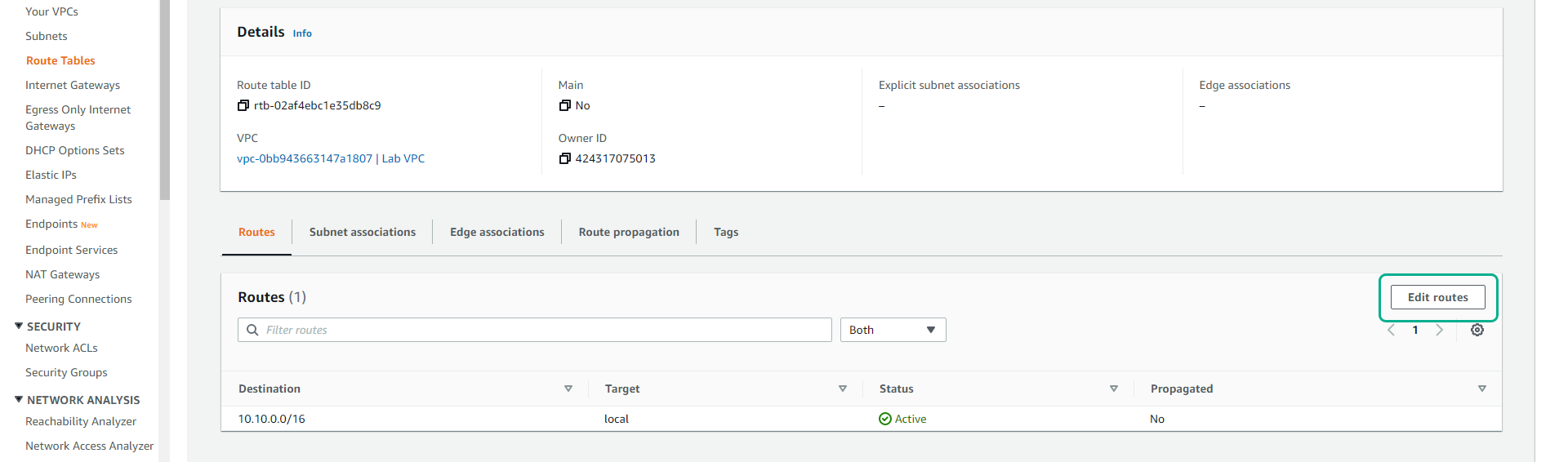Sort routes by Propagated column arrow
This screenshot has height=462, width=1568.
pyautogui.click(x=1481, y=389)
